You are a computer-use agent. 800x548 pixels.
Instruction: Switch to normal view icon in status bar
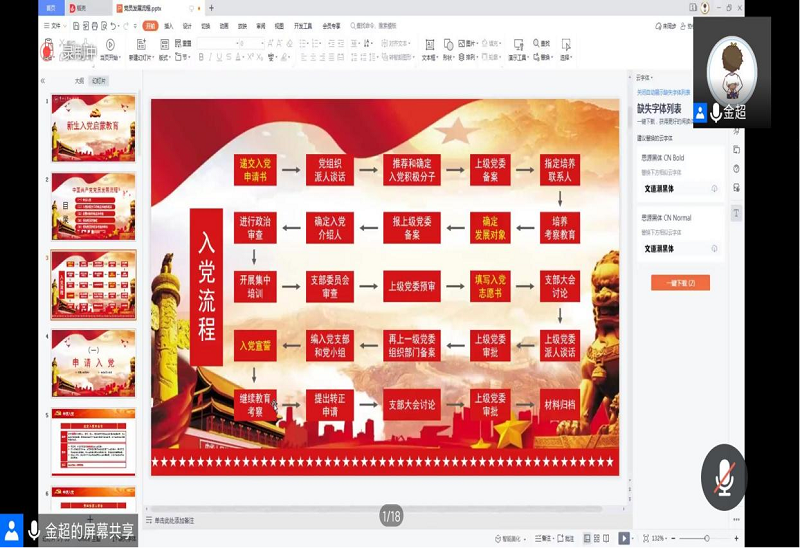pyautogui.click(x=586, y=538)
